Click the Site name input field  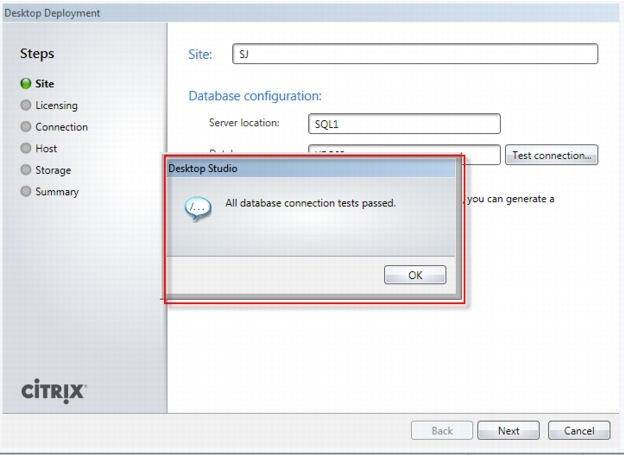(x=415, y=54)
